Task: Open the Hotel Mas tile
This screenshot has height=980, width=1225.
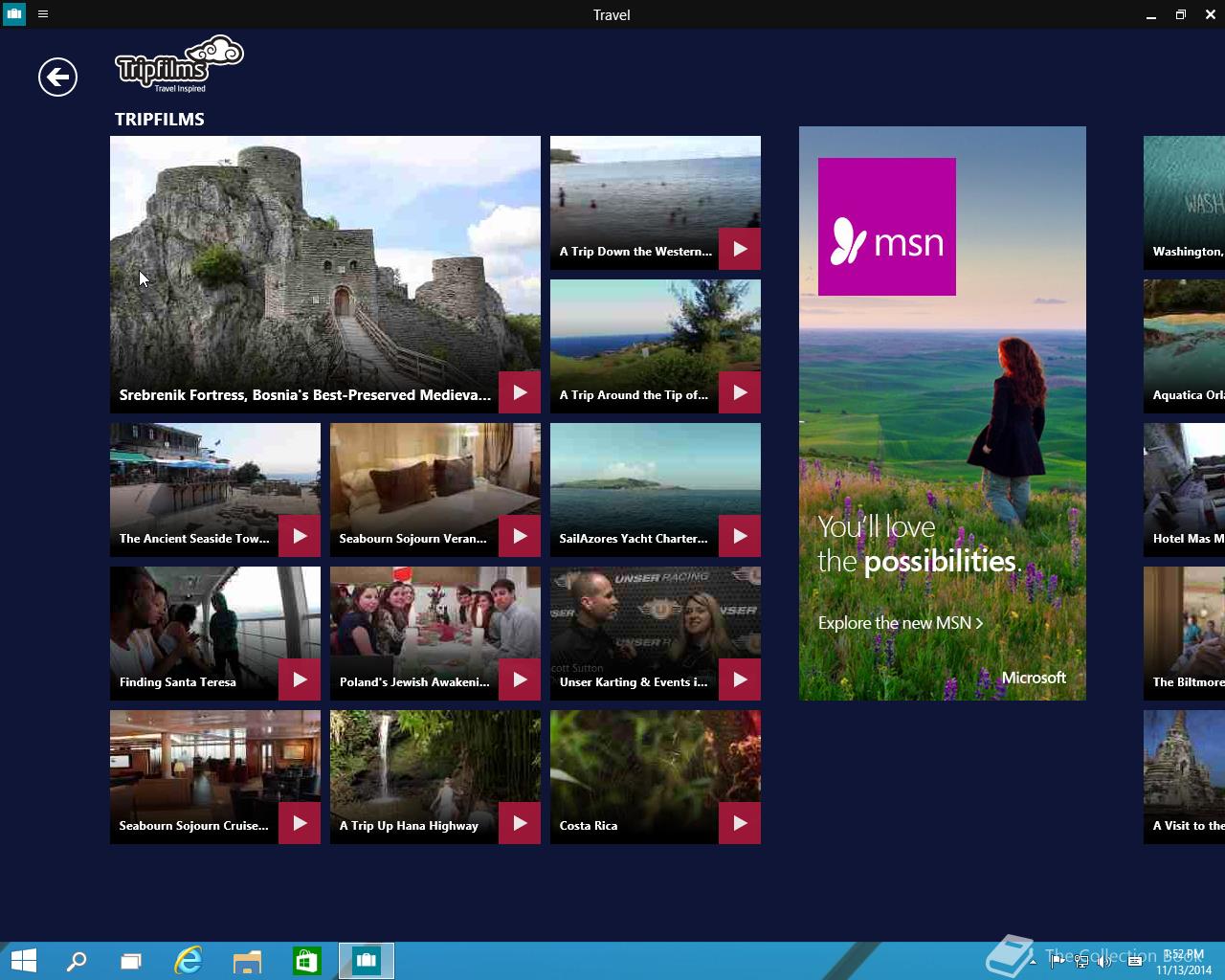Action: [1184, 490]
